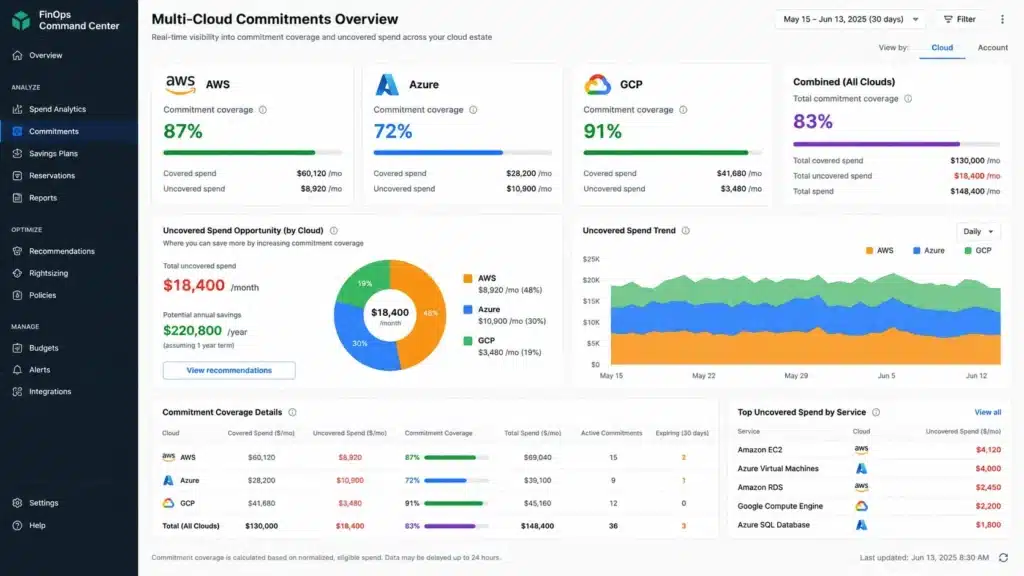
Task: Select the Amazon EC2 service row
Action: tap(869, 450)
